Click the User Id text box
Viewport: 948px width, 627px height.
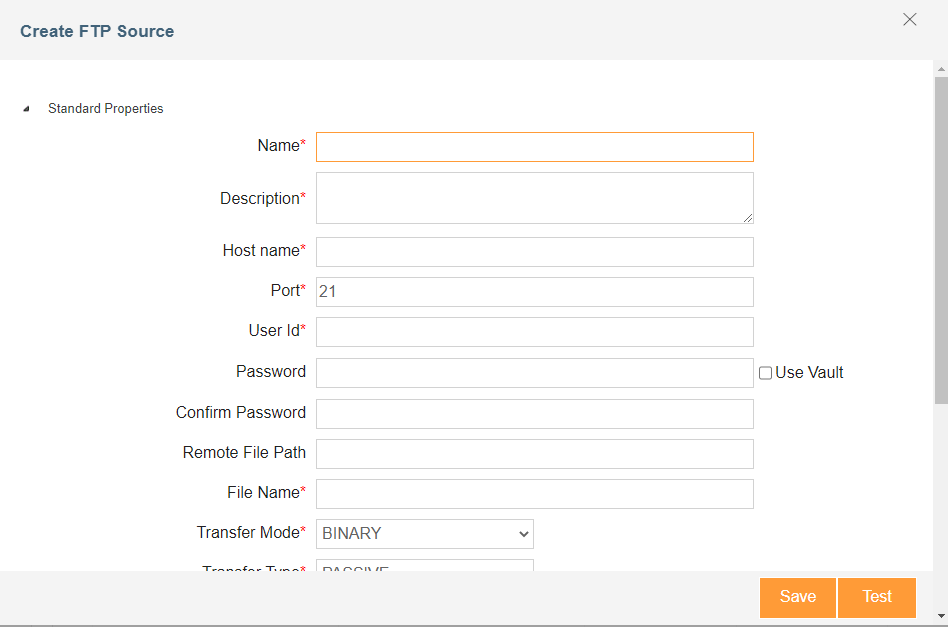(x=534, y=332)
